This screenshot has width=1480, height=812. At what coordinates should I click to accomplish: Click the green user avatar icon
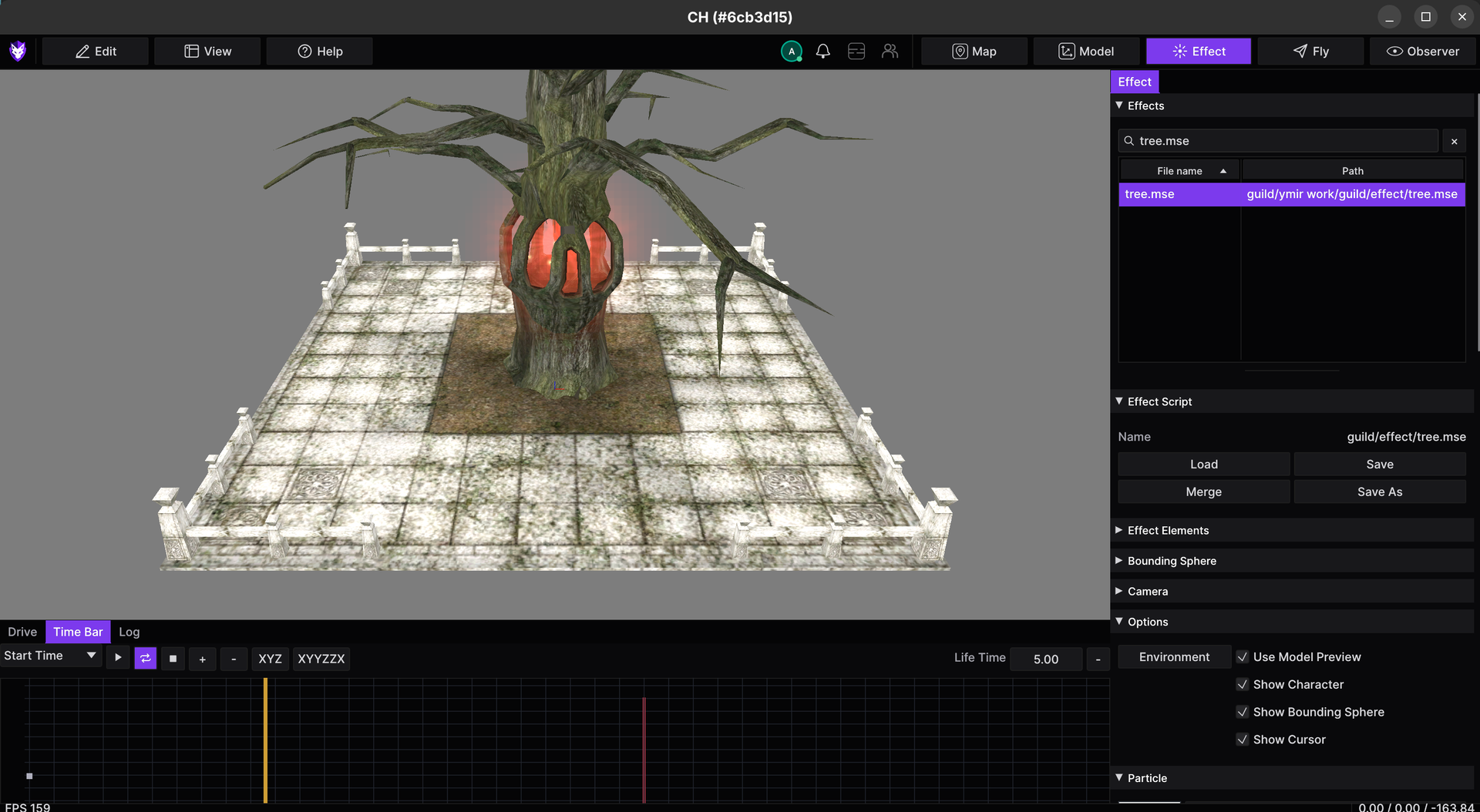(x=792, y=51)
